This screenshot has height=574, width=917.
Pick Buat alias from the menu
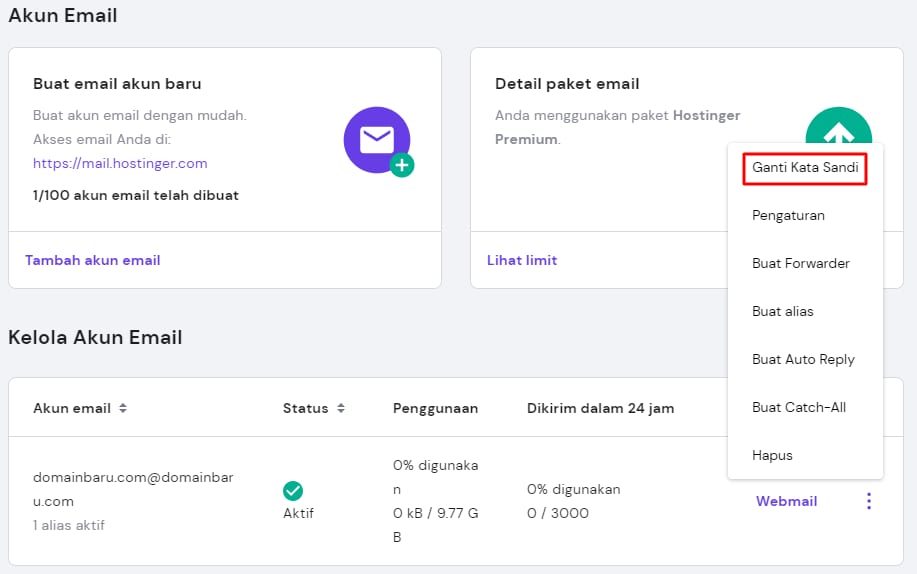coord(783,311)
